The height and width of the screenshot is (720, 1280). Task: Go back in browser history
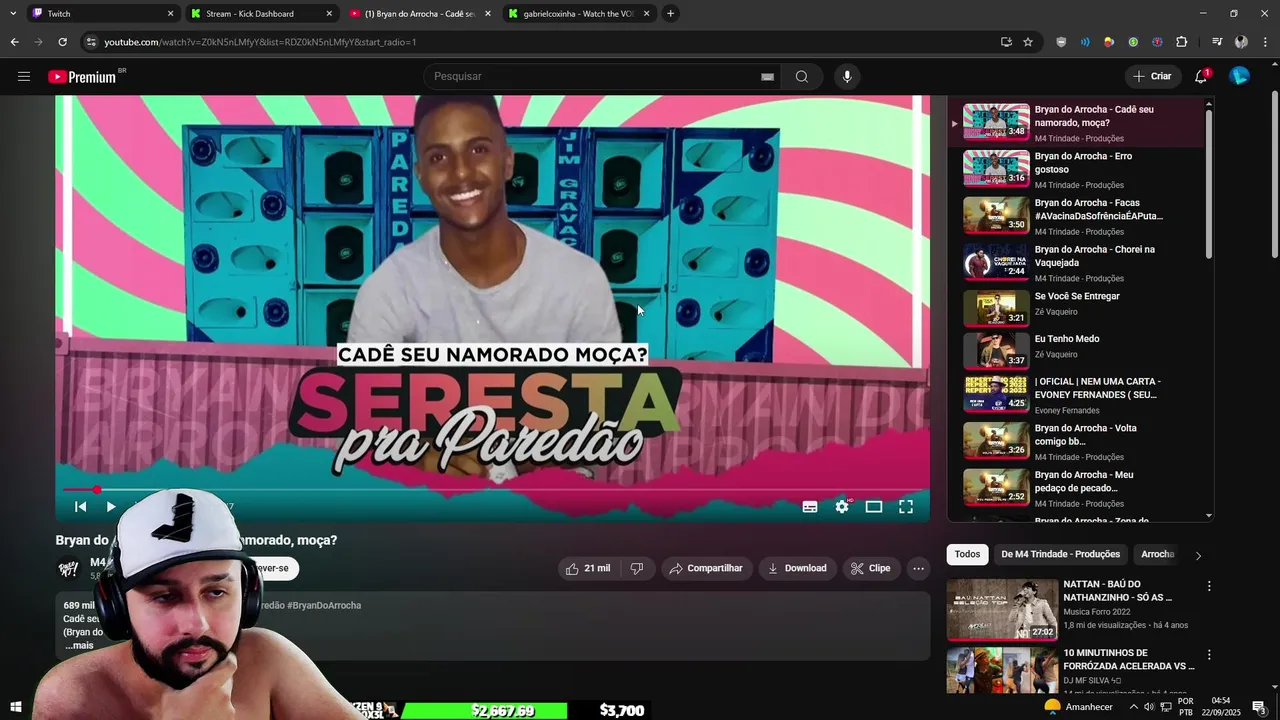coord(14,42)
